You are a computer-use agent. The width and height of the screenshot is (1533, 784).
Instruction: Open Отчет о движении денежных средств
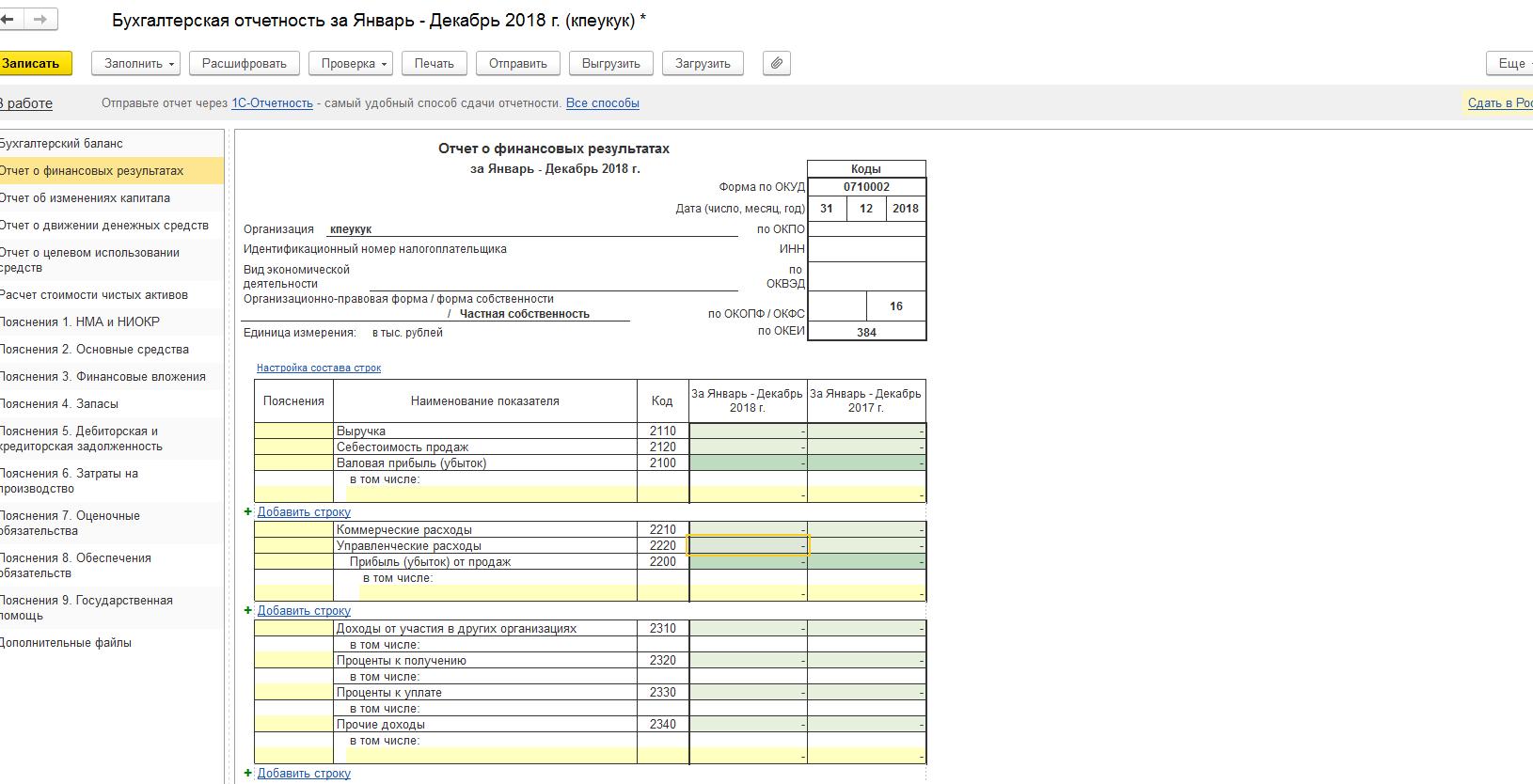(x=111, y=226)
